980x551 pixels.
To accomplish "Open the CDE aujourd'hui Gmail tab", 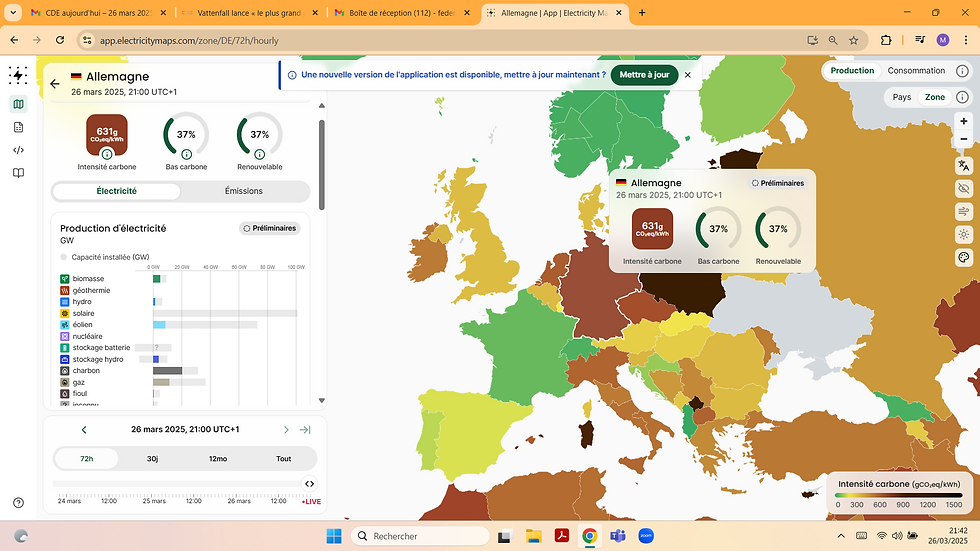I will pyautogui.click(x=99, y=12).
